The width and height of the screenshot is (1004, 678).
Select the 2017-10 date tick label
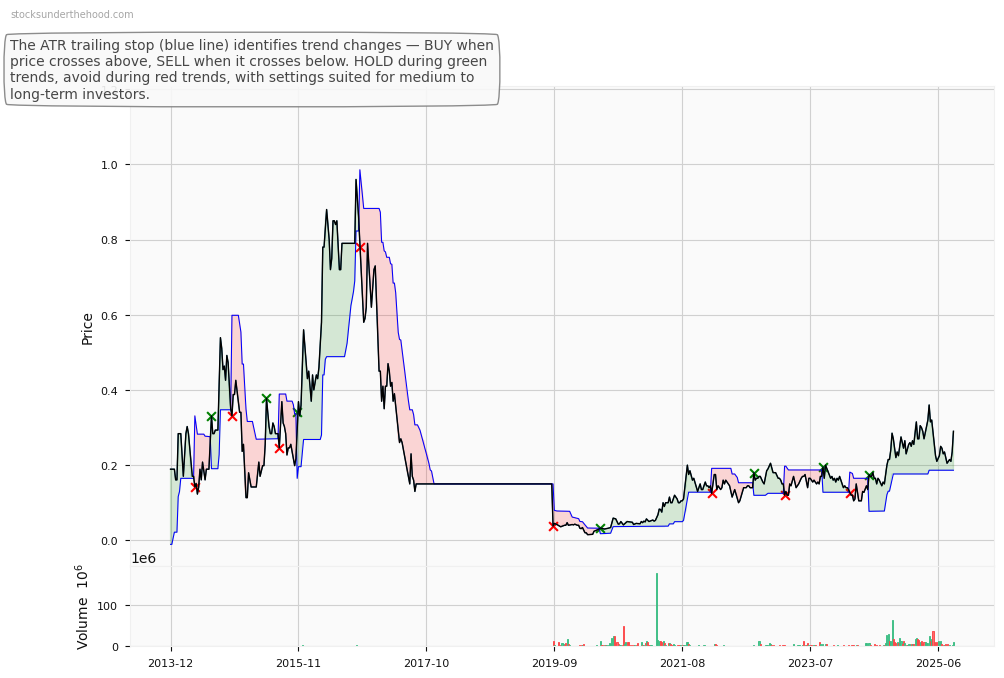(426, 663)
